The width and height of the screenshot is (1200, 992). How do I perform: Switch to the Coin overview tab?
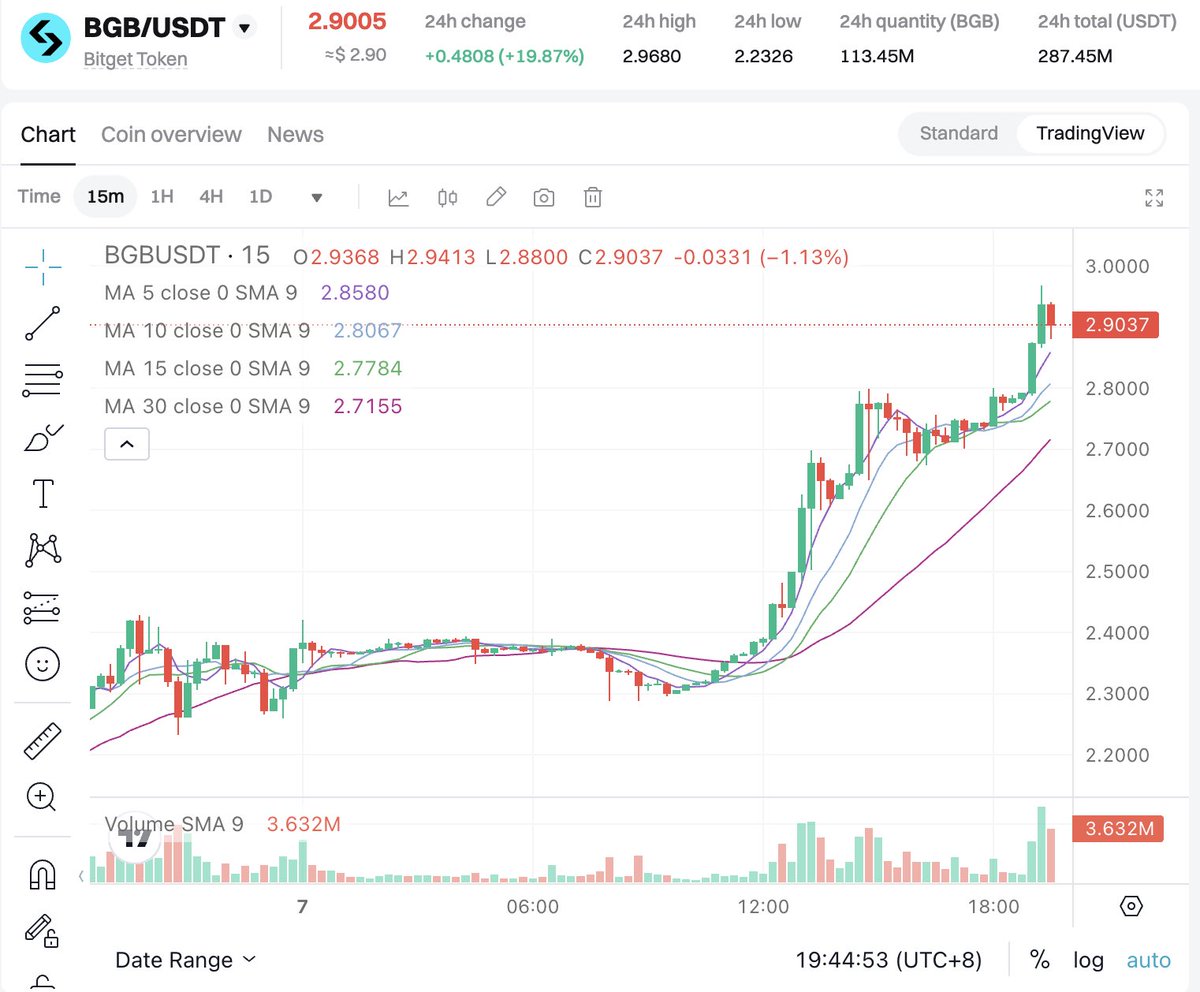(171, 134)
